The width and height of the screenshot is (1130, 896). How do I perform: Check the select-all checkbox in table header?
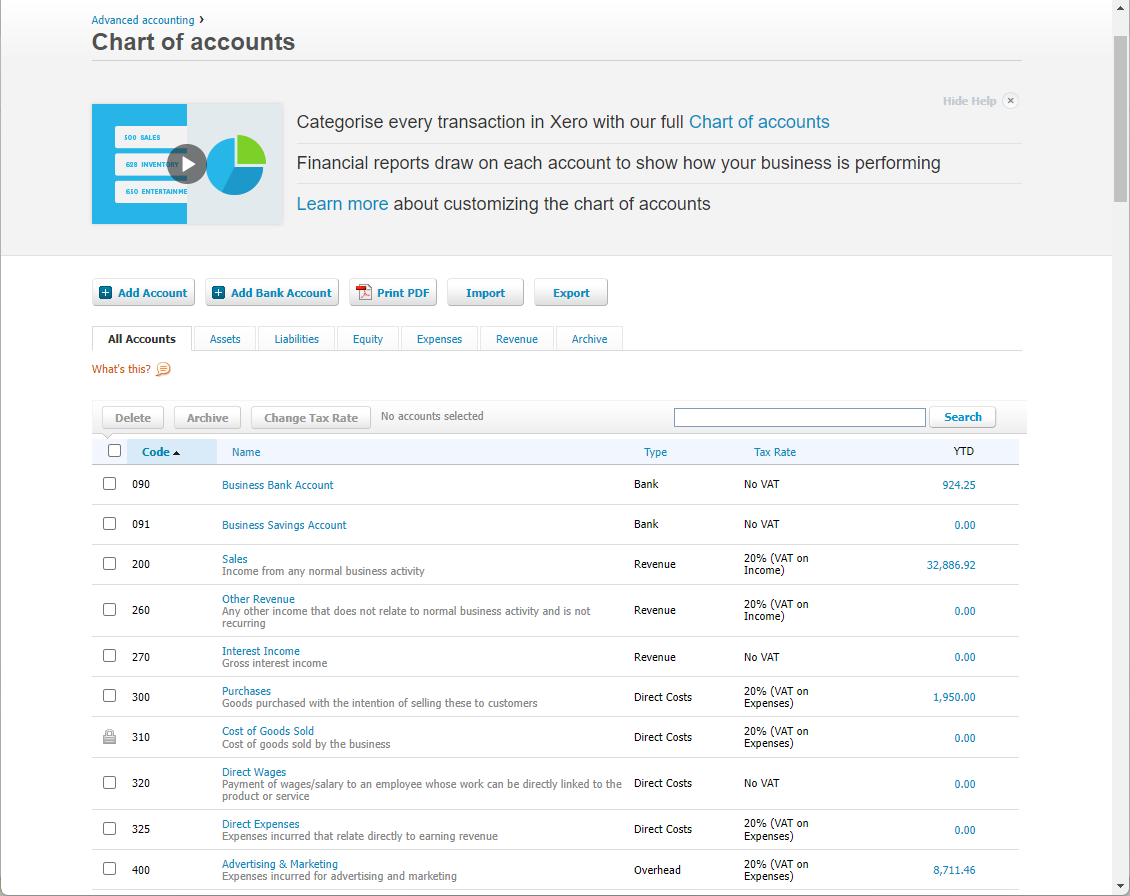click(114, 450)
